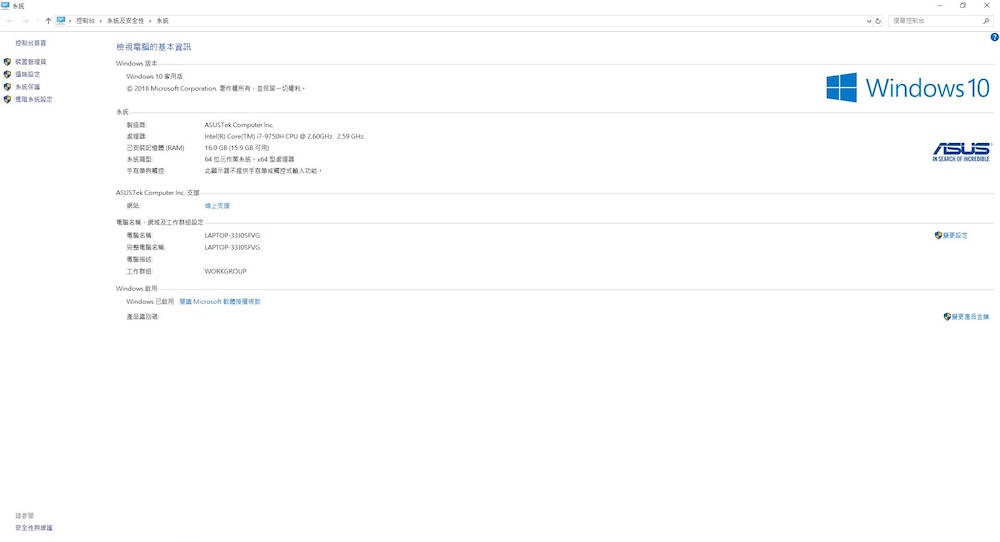
Task: Open 安全性與維護 under 請參閱
Action: (34, 528)
